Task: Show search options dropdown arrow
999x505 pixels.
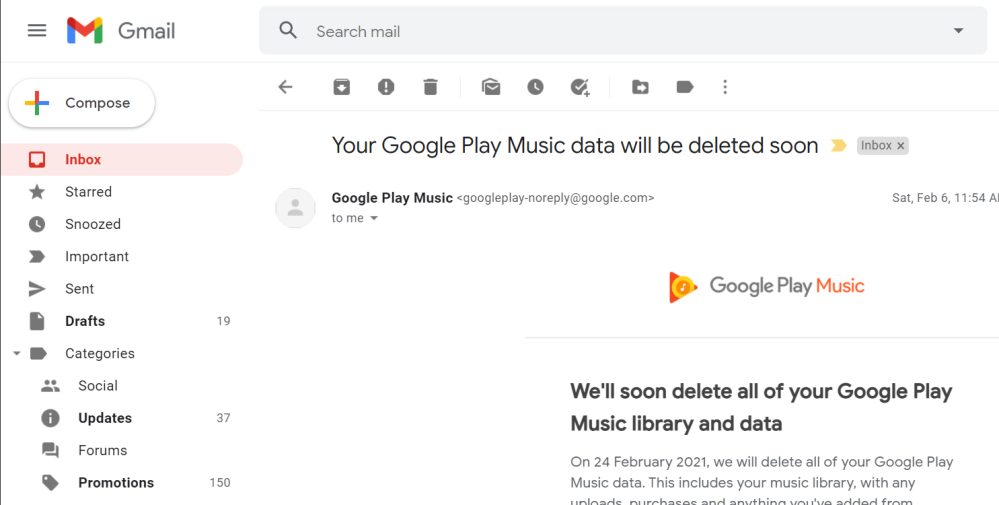Action: [958, 31]
